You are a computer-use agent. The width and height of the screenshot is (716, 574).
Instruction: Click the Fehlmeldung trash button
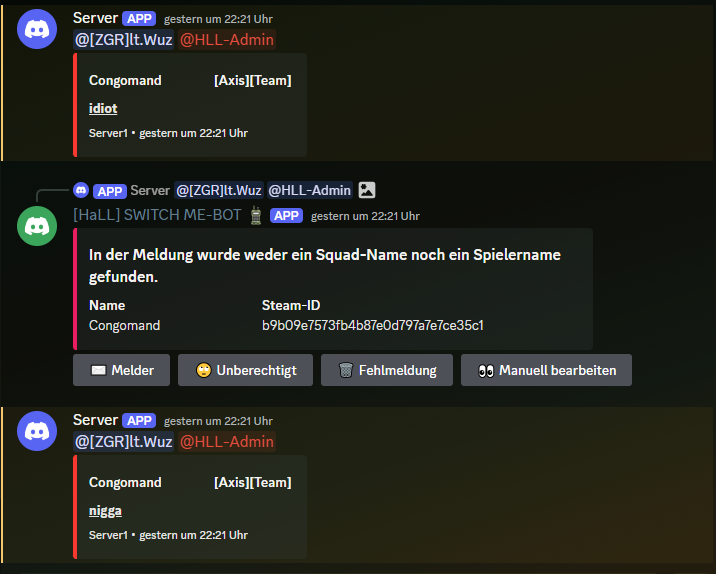(x=387, y=370)
